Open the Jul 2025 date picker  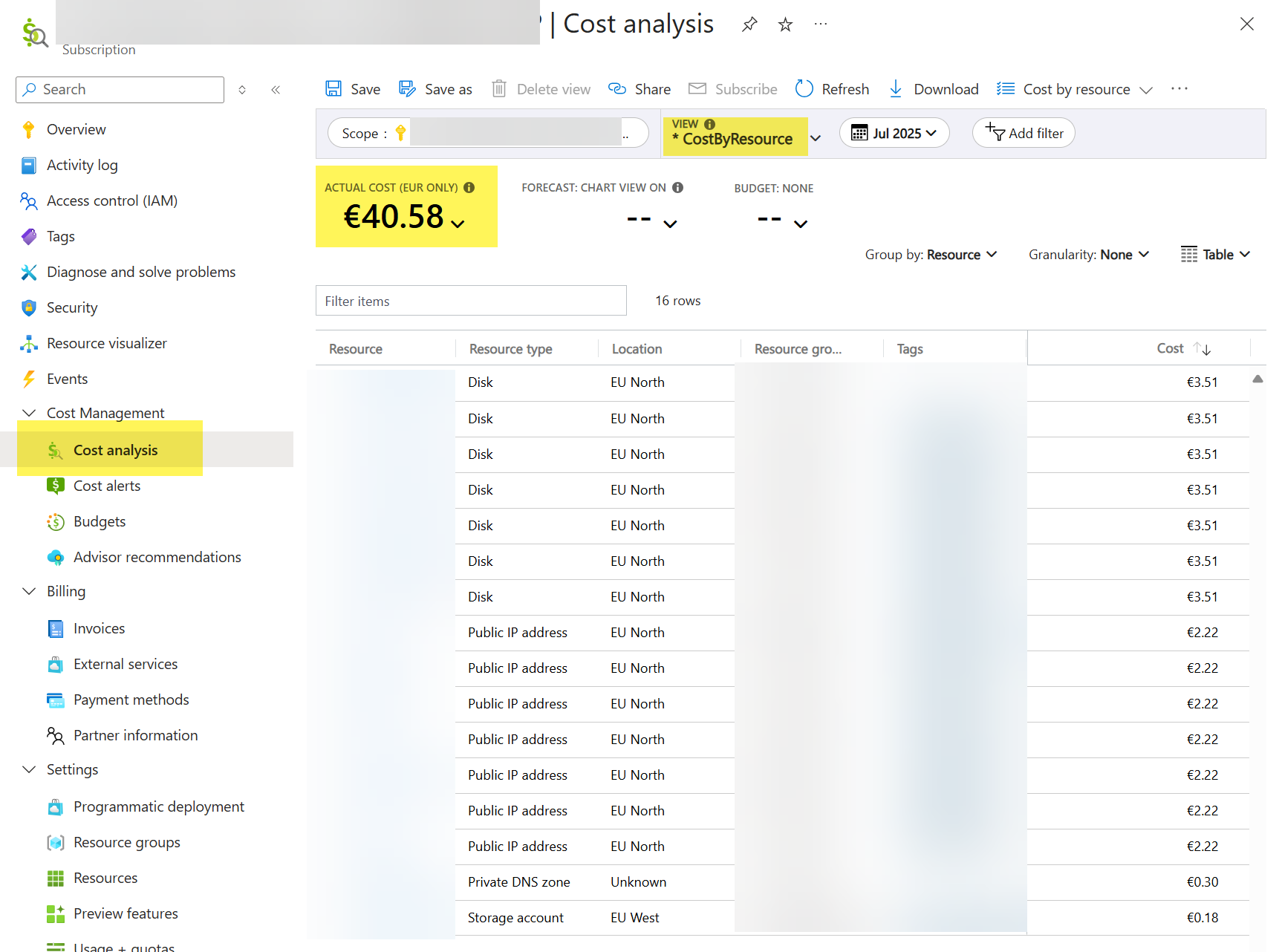pyautogui.click(x=894, y=133)
